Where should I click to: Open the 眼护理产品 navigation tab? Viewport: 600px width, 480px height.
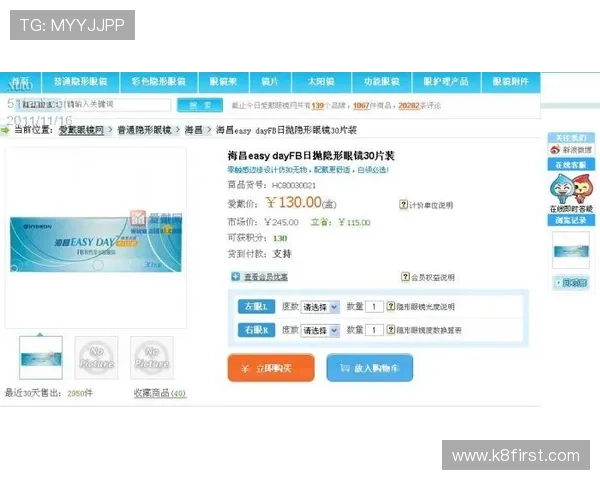pos(446,82)
